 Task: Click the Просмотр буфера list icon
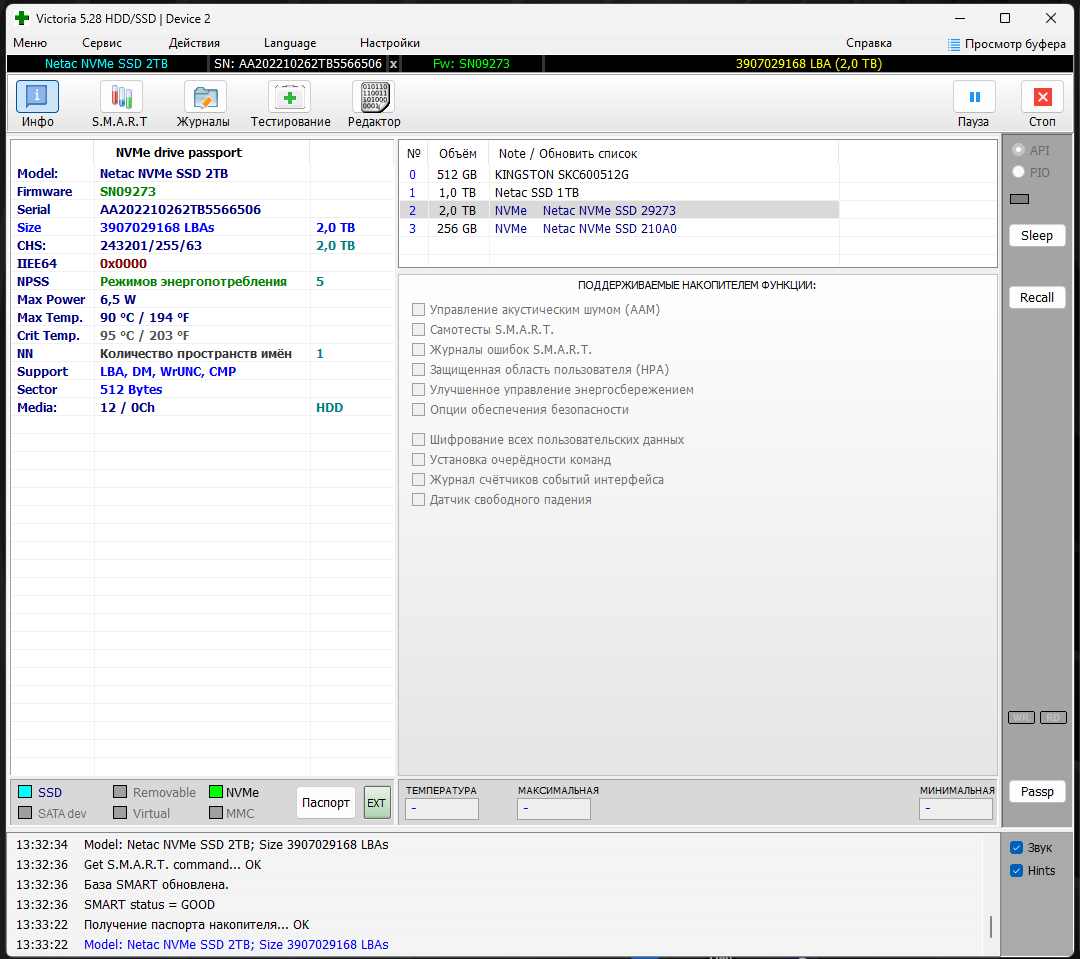953,45
